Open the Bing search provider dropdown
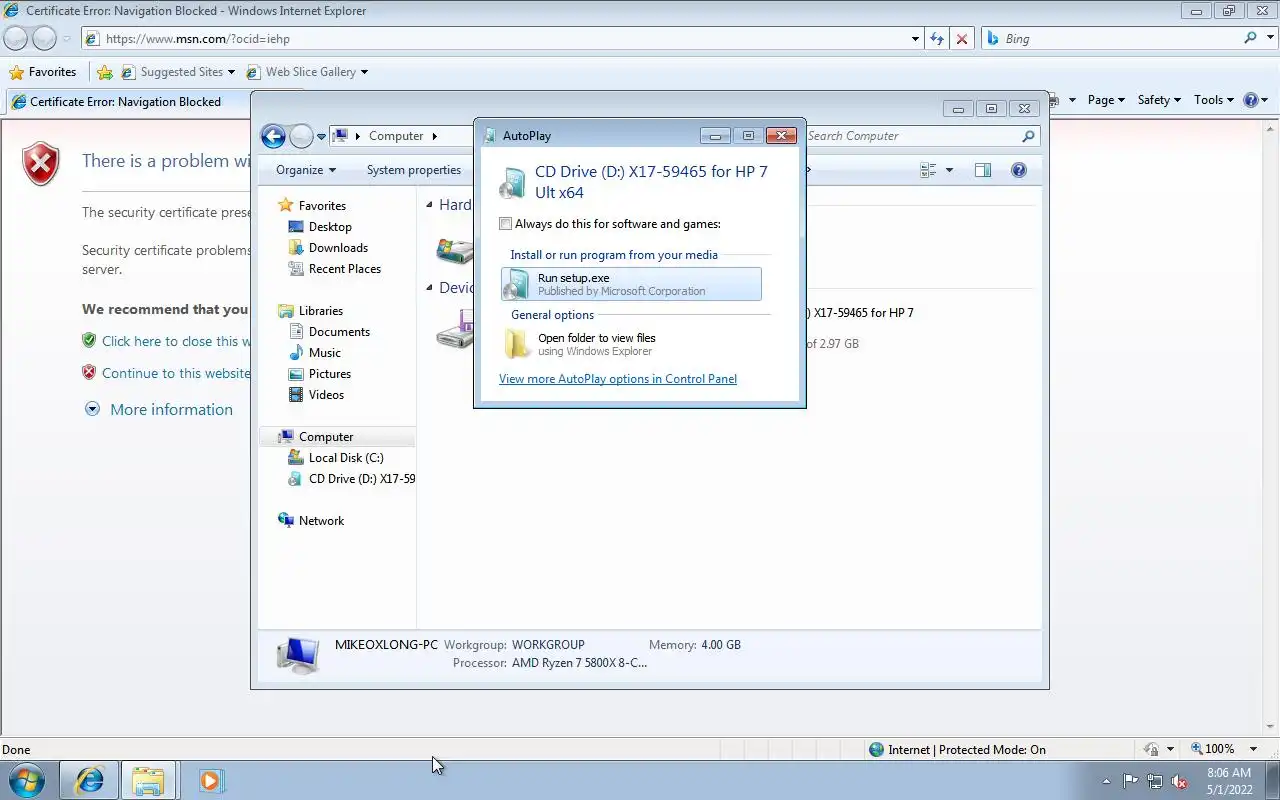Viewport: 1280px width, 800px height. click(x=1270, y=38)
